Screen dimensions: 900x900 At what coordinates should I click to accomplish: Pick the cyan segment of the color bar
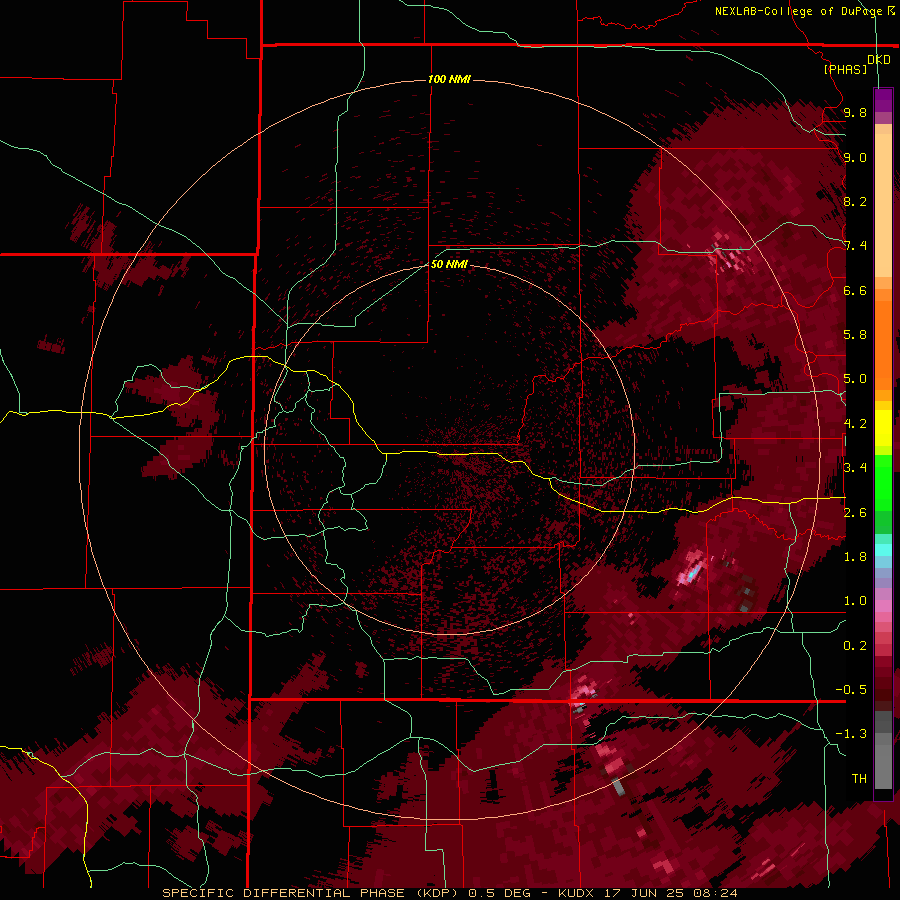[883, 550]
